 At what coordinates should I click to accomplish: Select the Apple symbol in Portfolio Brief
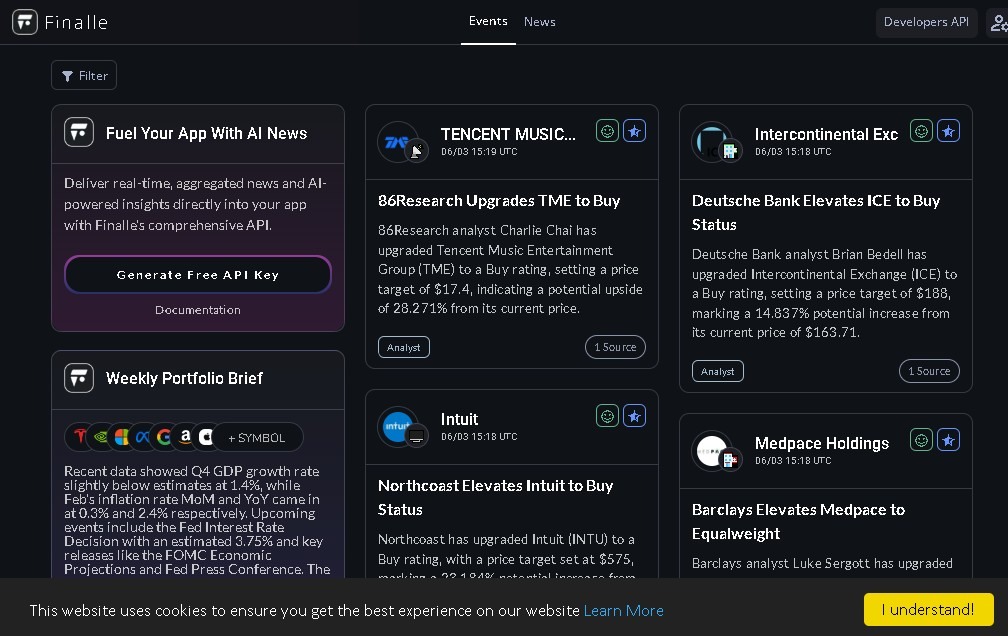coord(206,437)
